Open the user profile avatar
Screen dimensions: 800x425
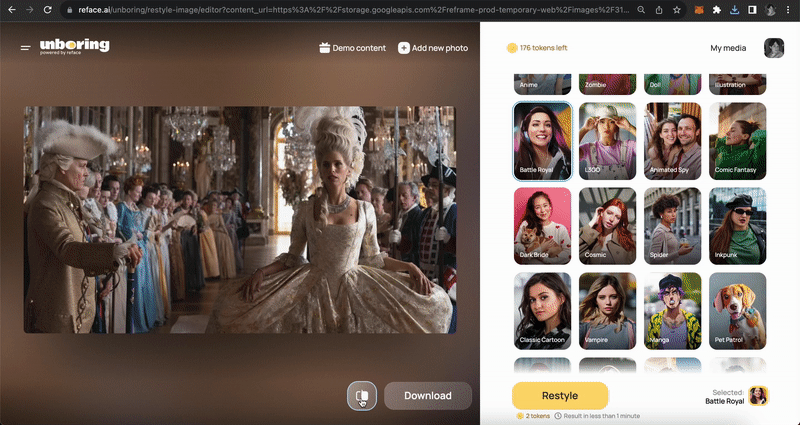point(773,48)
